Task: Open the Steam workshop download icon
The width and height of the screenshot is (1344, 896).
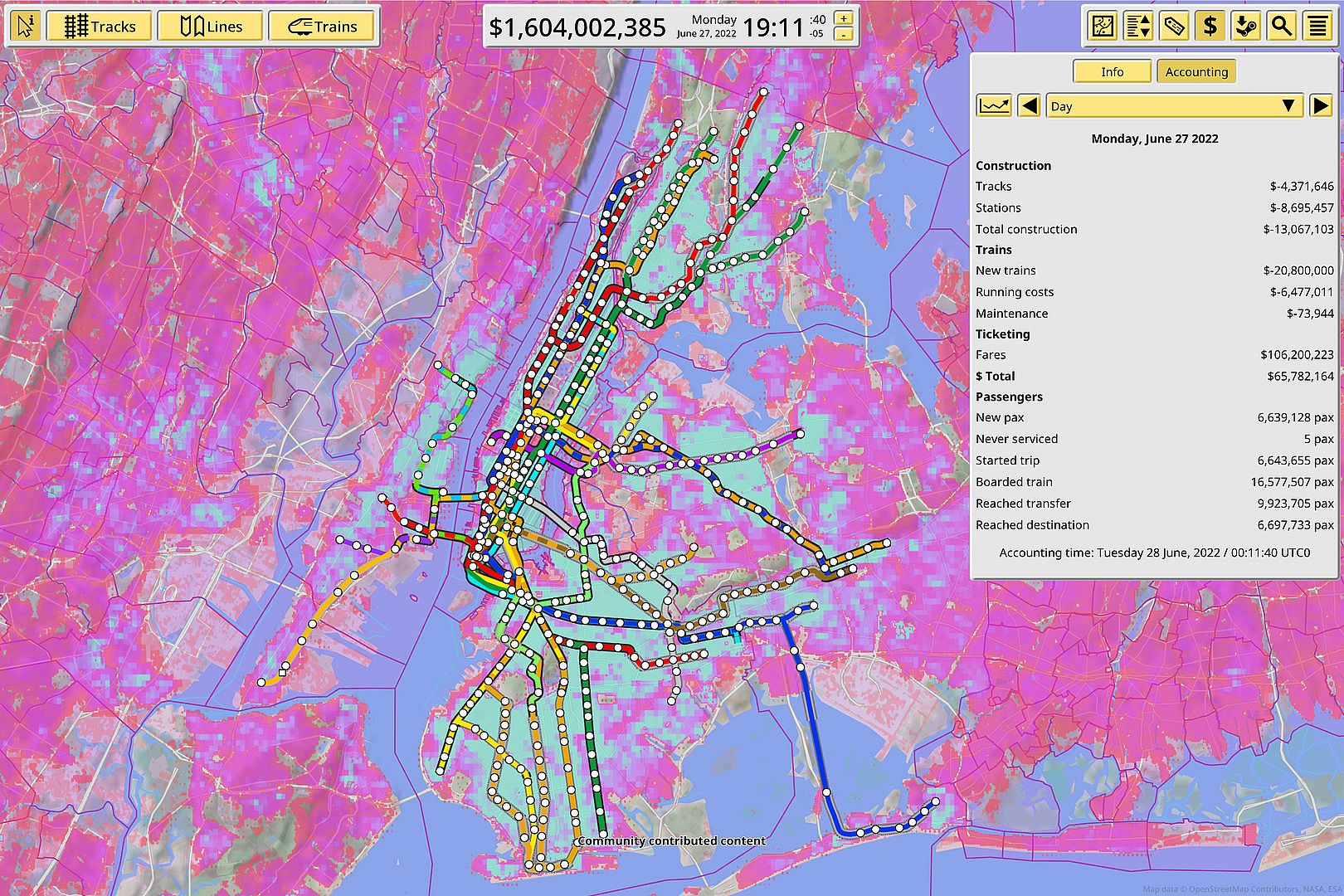Action: 1246,27
